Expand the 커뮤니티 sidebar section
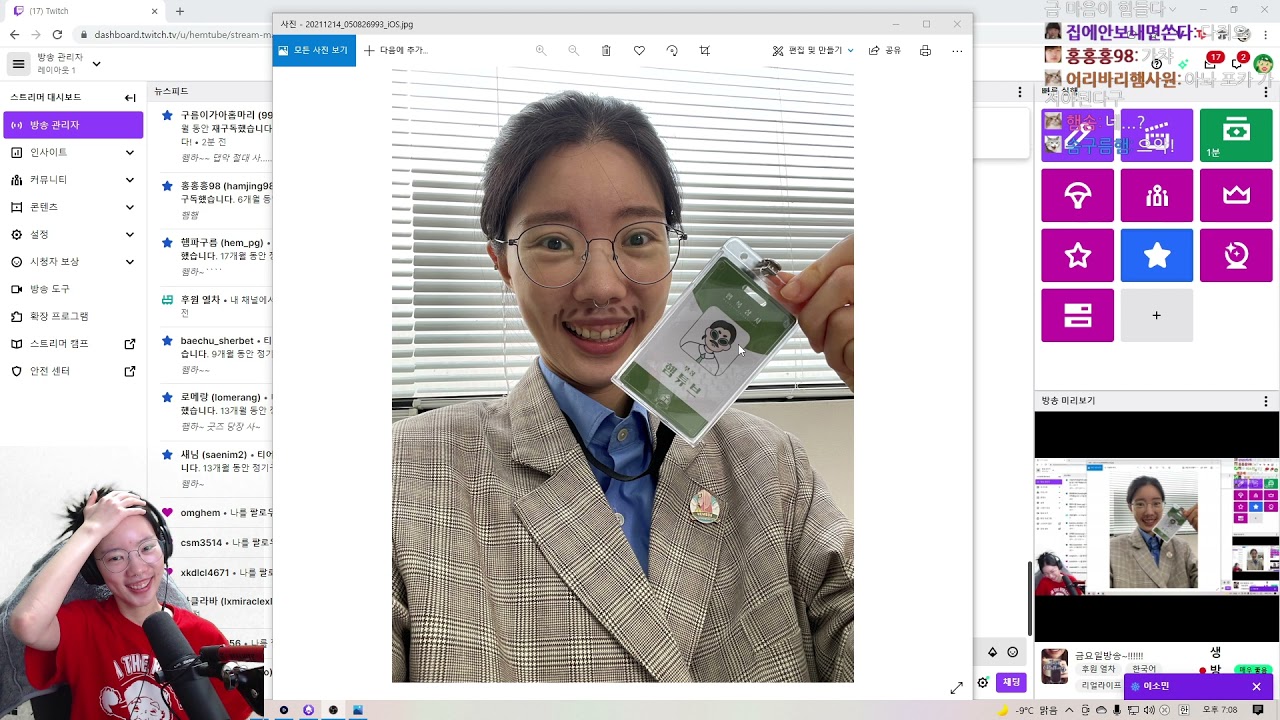The width and height of the screenshot is (1280, 720). (130, 179)
